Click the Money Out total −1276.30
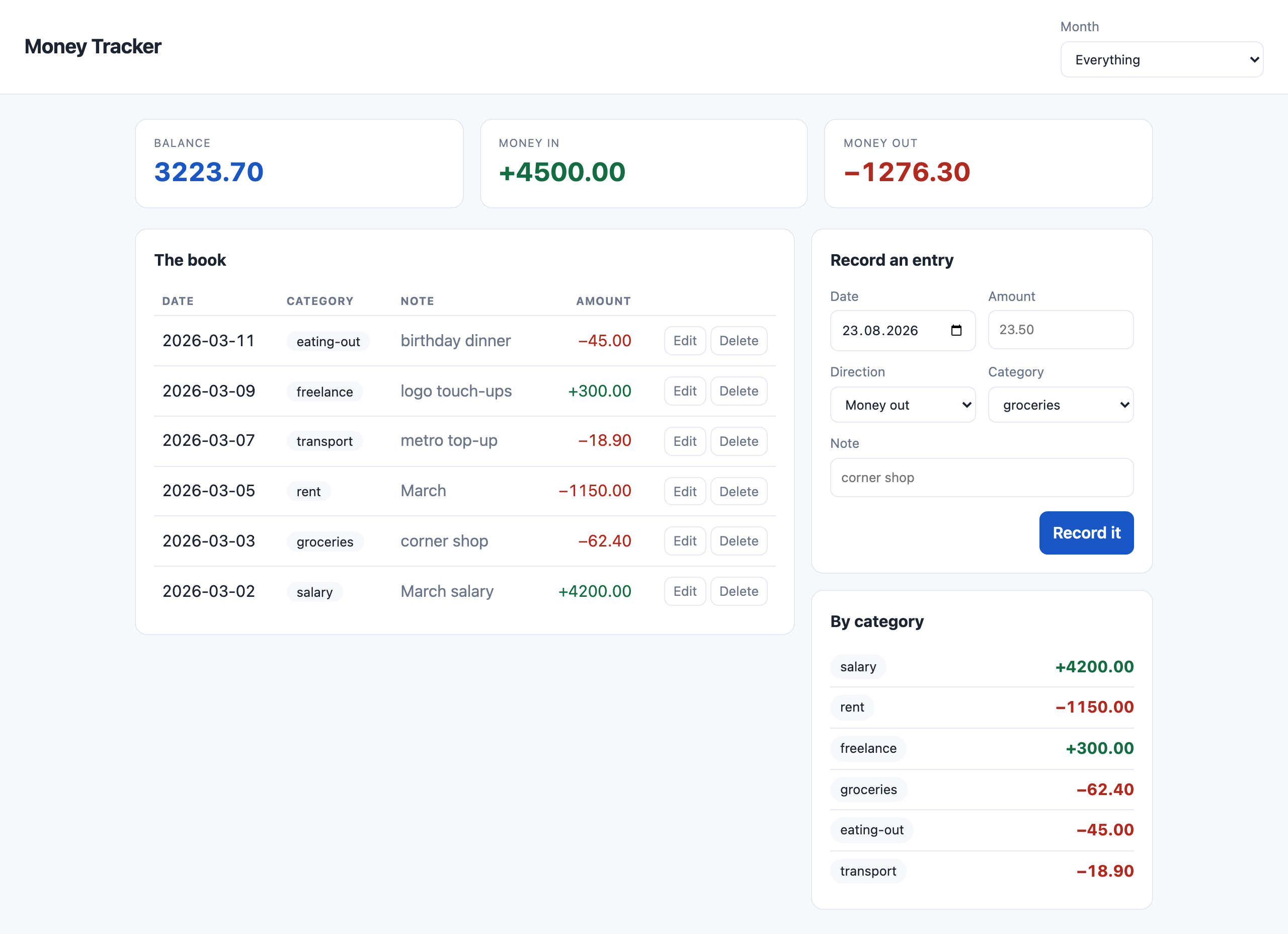Screen dimensions: 1288x934 pos(907,172)
